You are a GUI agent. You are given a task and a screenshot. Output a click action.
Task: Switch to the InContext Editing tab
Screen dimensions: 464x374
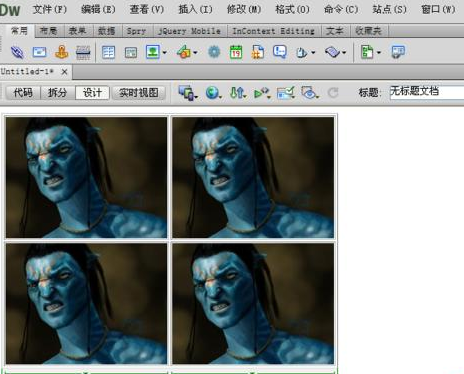tap(274, 31)
